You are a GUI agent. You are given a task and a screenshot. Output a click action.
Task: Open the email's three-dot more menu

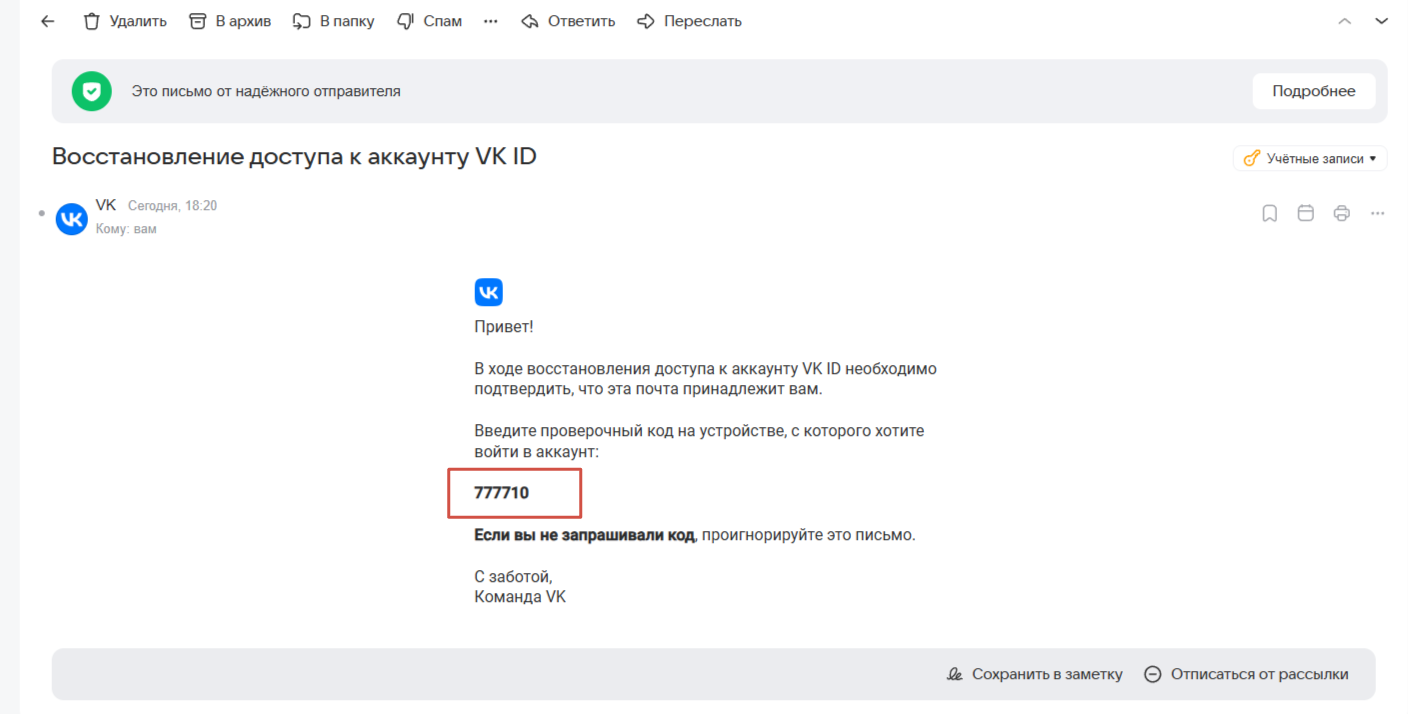point(1378,213)
